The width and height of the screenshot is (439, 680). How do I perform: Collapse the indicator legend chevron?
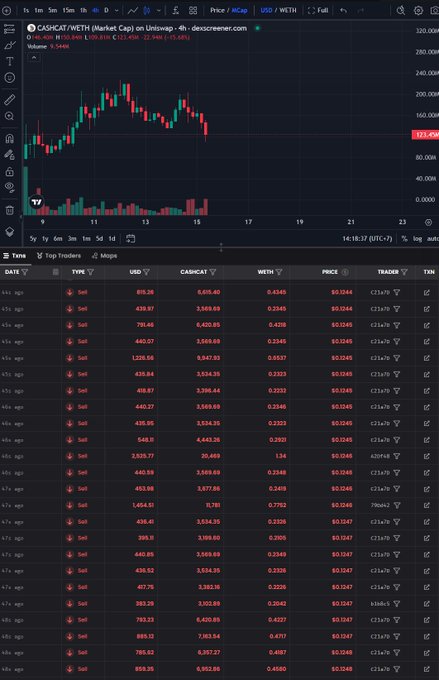click(34, 57)
